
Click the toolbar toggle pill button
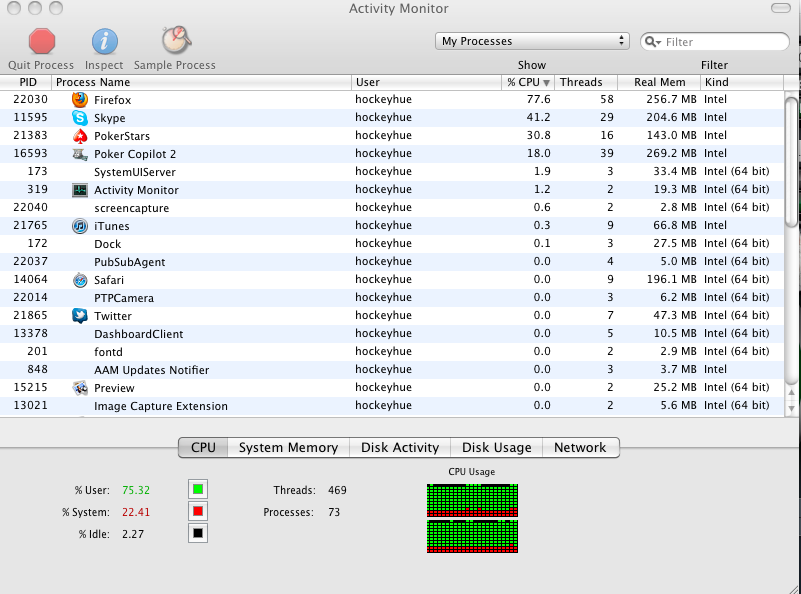click(x=781, y=8)
